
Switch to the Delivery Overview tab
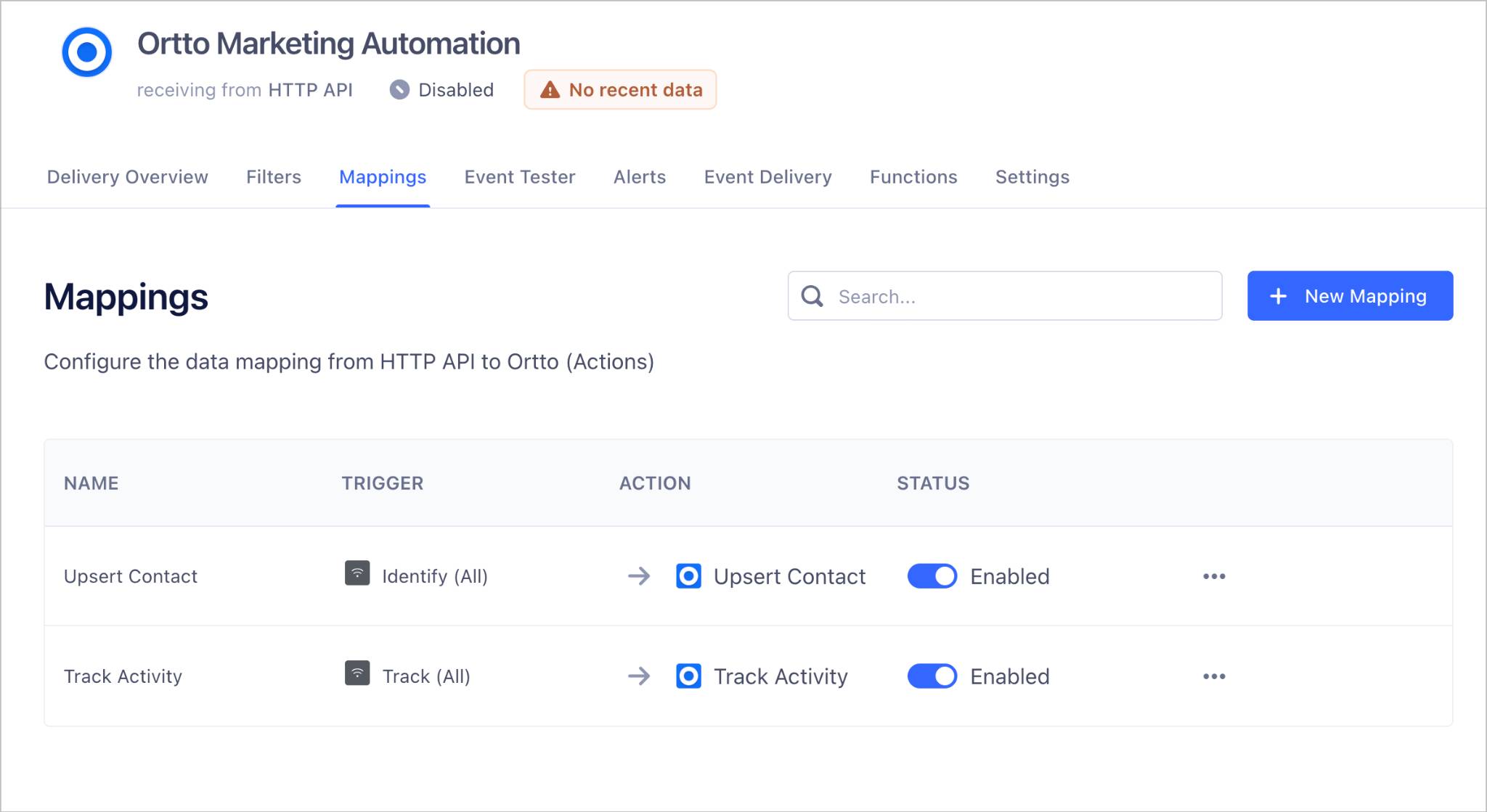click(128, 177)
